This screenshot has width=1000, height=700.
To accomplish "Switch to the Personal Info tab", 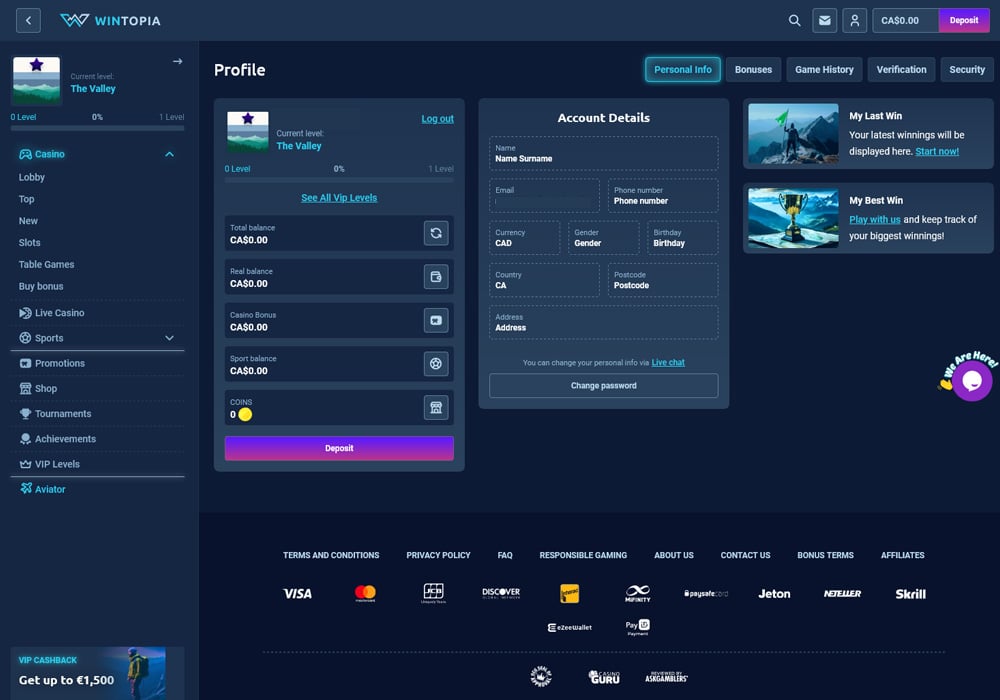I will pos(682,69).
